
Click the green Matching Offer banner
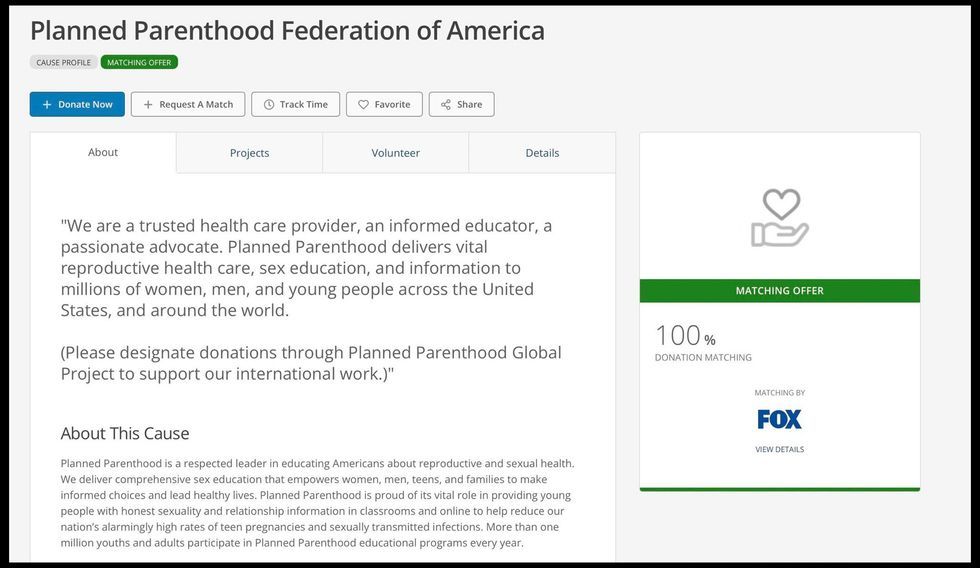[779, 291]
